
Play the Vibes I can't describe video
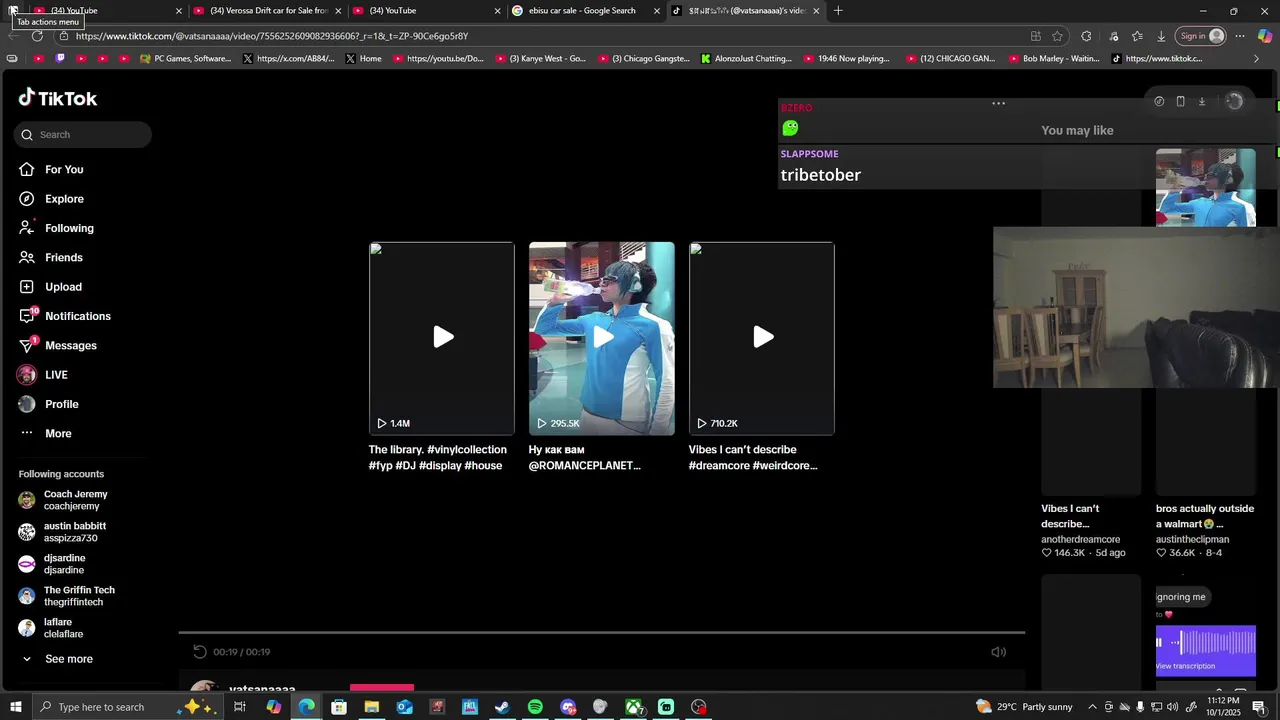click(762, 338)
